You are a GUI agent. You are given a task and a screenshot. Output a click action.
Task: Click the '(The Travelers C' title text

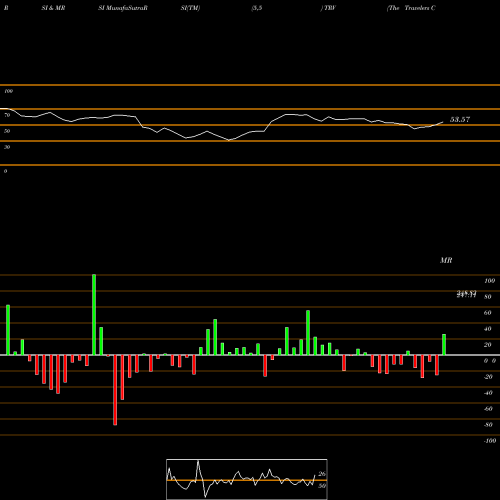pos(411,8)
